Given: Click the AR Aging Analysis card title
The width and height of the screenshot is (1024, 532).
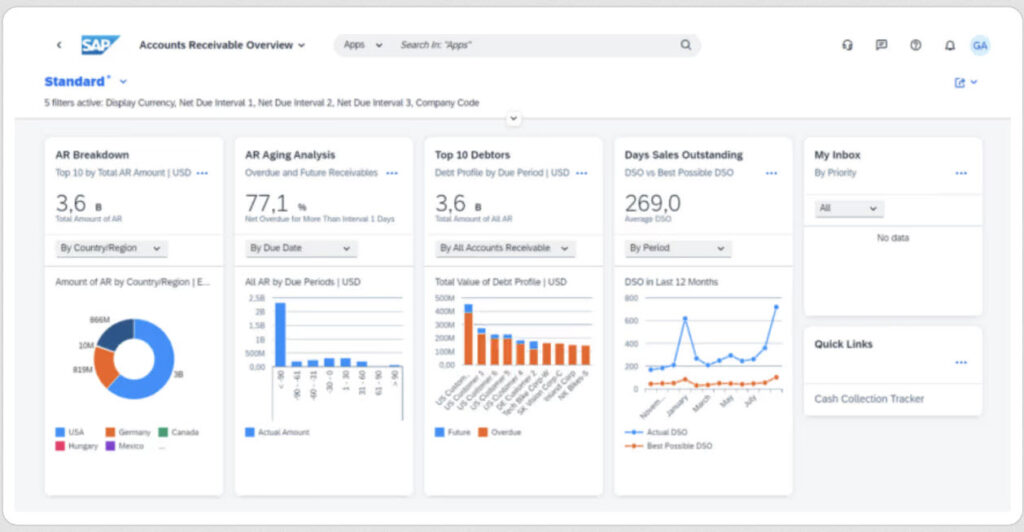Looking at the screenshot, I should tap(290, 155).
